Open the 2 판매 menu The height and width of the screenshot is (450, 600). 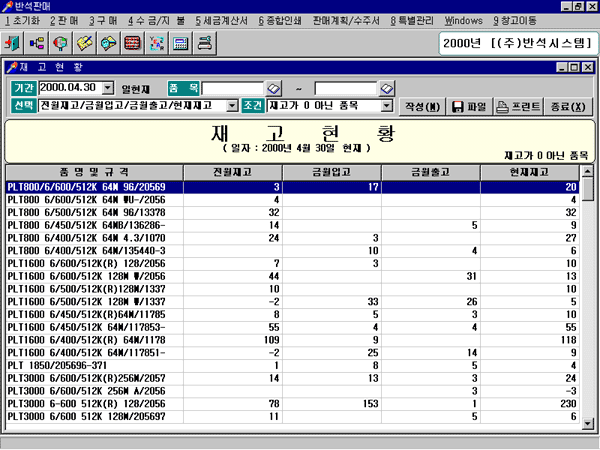pos(64,21)
